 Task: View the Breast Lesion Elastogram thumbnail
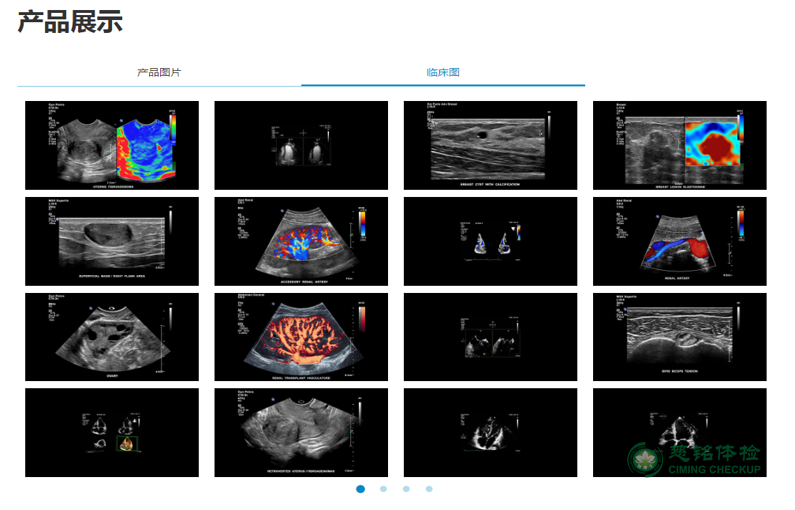[x=679, y=145]
